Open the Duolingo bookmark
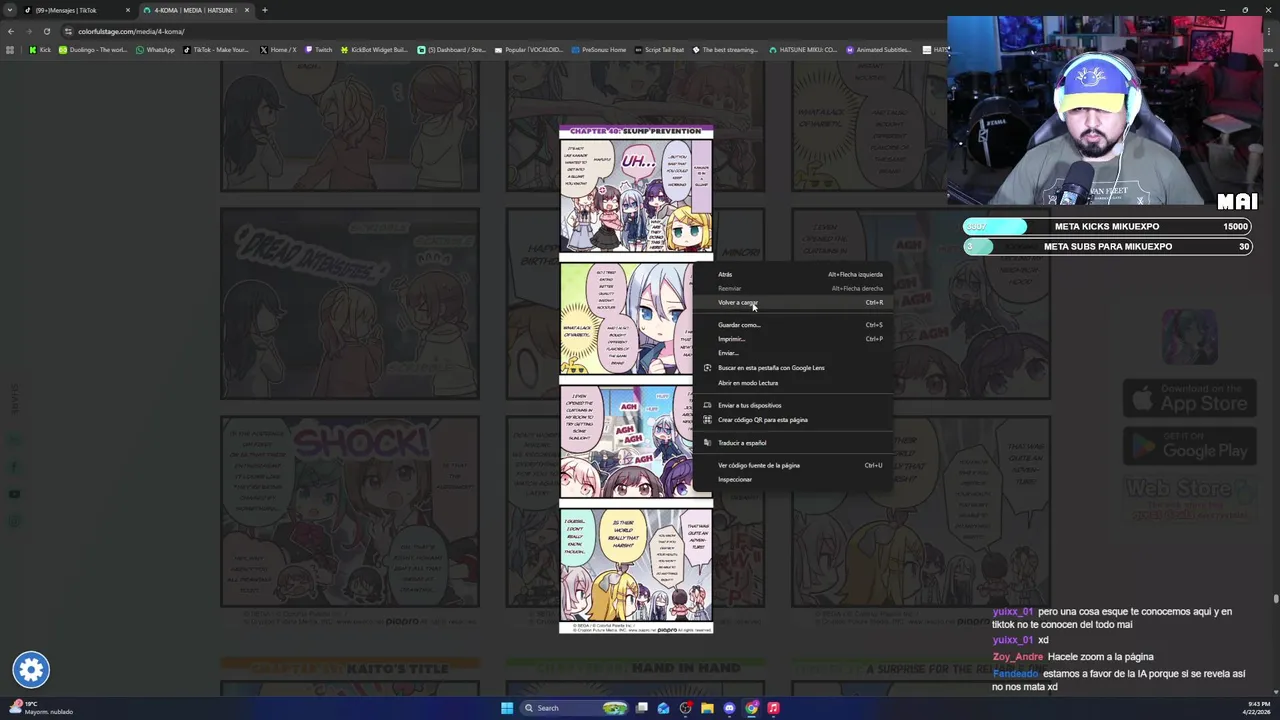This screenshot has height=720, width=1280. pos(93,50)
